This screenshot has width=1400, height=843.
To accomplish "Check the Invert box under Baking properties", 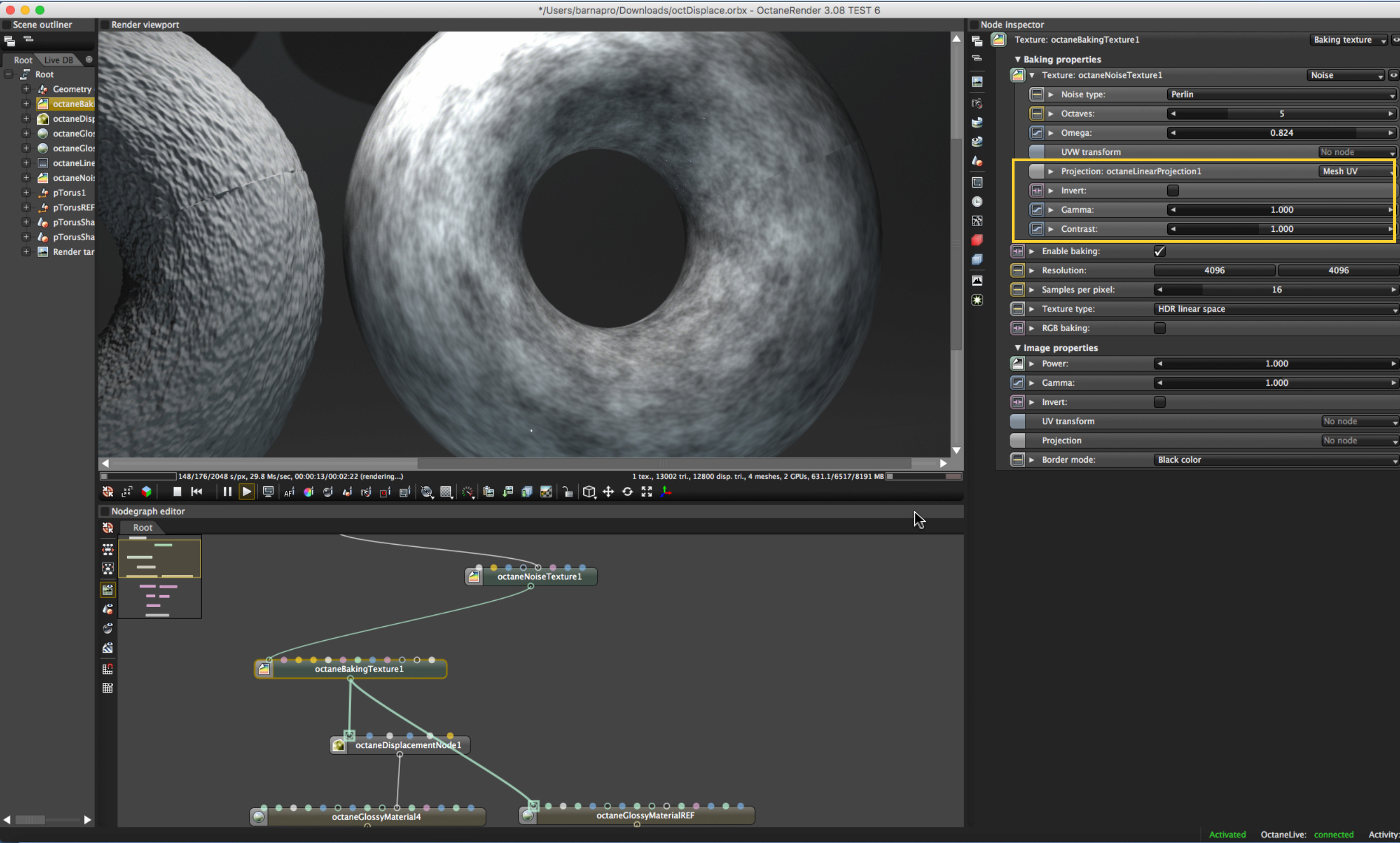I will 1172,191.
